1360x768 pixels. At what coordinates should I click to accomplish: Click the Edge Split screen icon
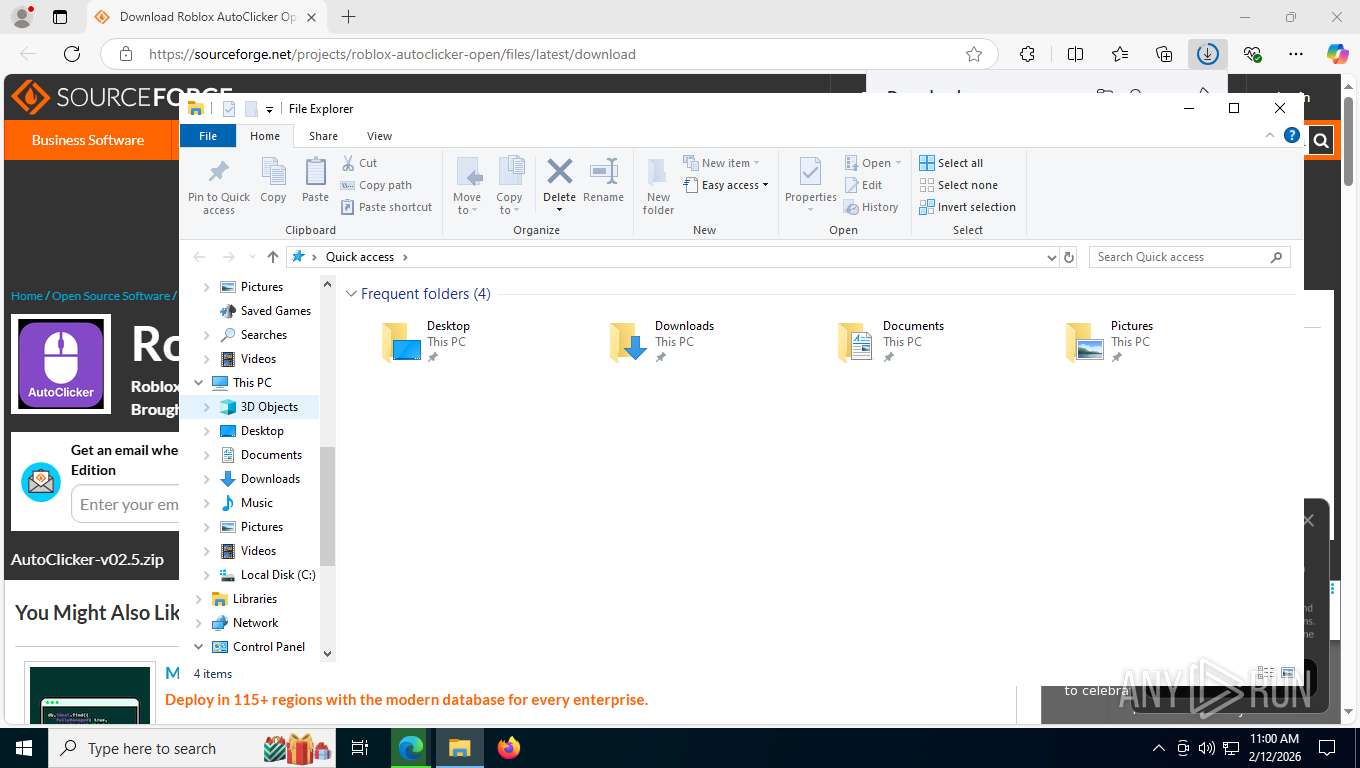pyautogui.click(x=1075, y=54)
